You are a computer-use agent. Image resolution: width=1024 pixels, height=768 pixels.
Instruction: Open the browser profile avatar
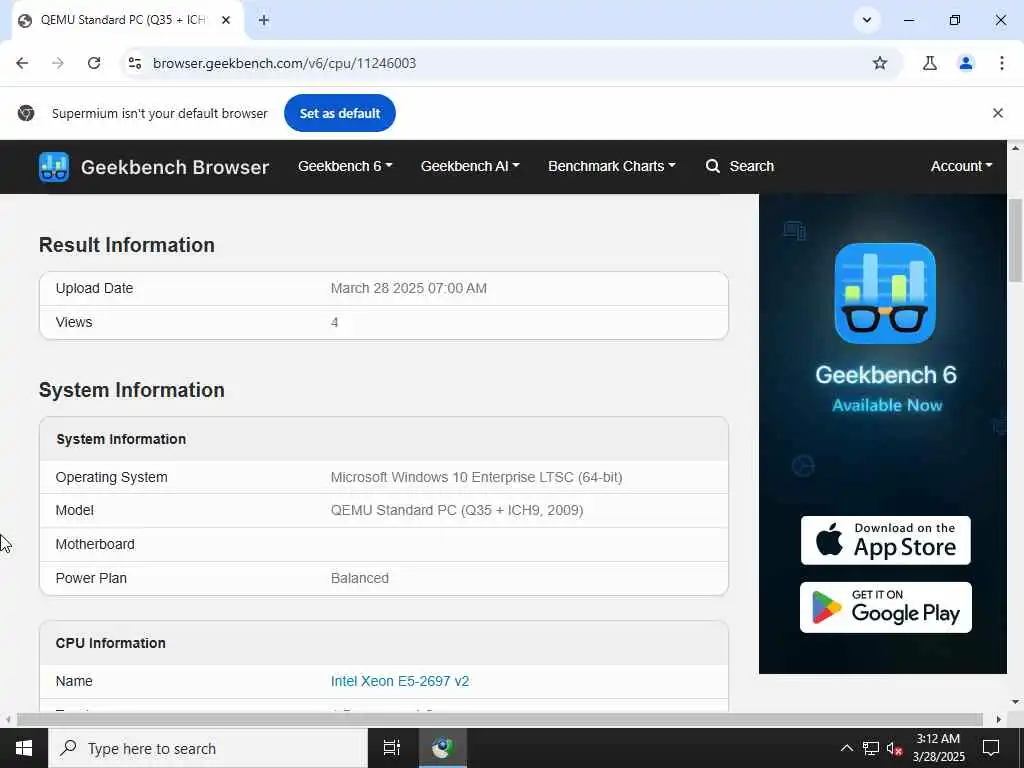tap(966, 63)
